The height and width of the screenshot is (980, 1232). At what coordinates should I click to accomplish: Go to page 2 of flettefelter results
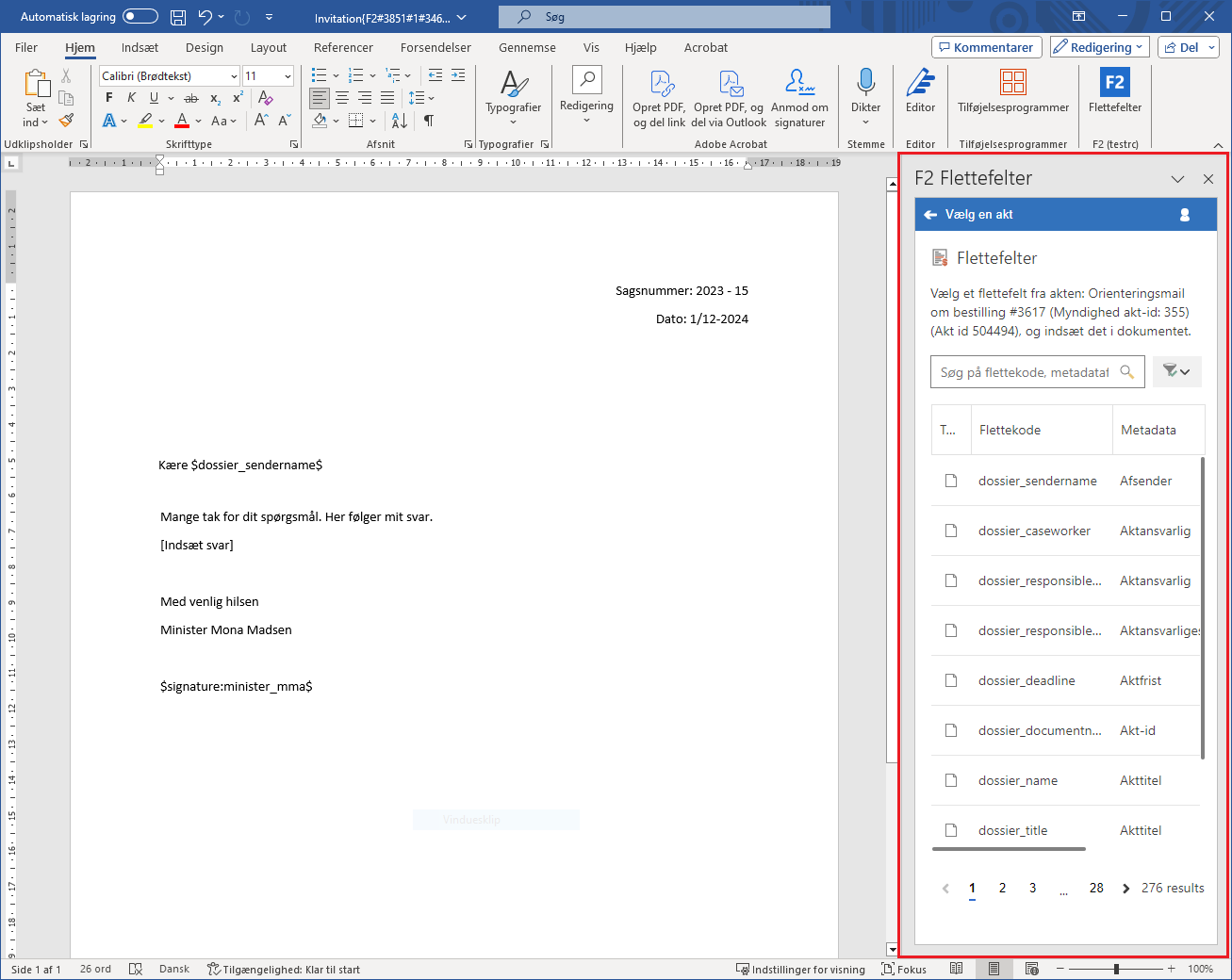pos(1002,888)
